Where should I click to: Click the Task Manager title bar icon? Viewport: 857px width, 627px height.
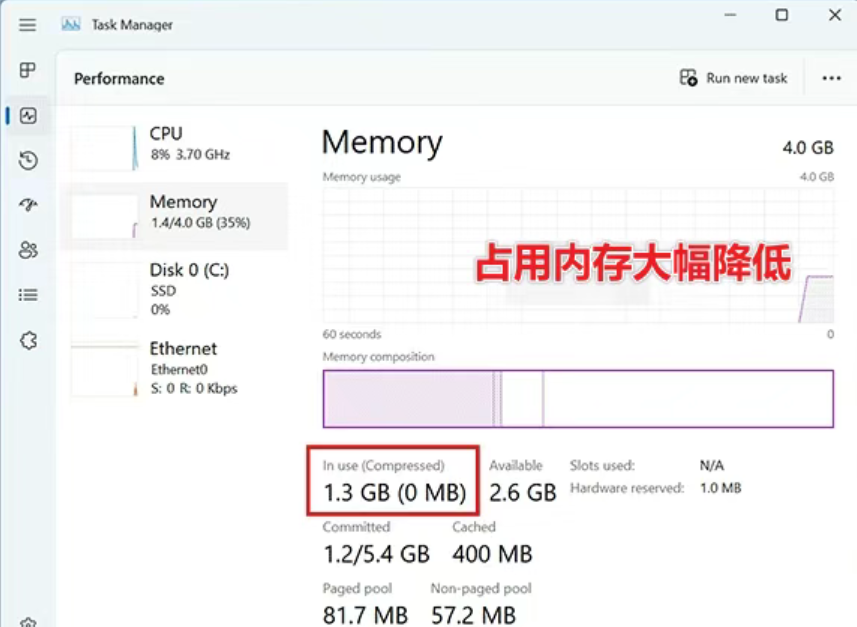[71, 25]
